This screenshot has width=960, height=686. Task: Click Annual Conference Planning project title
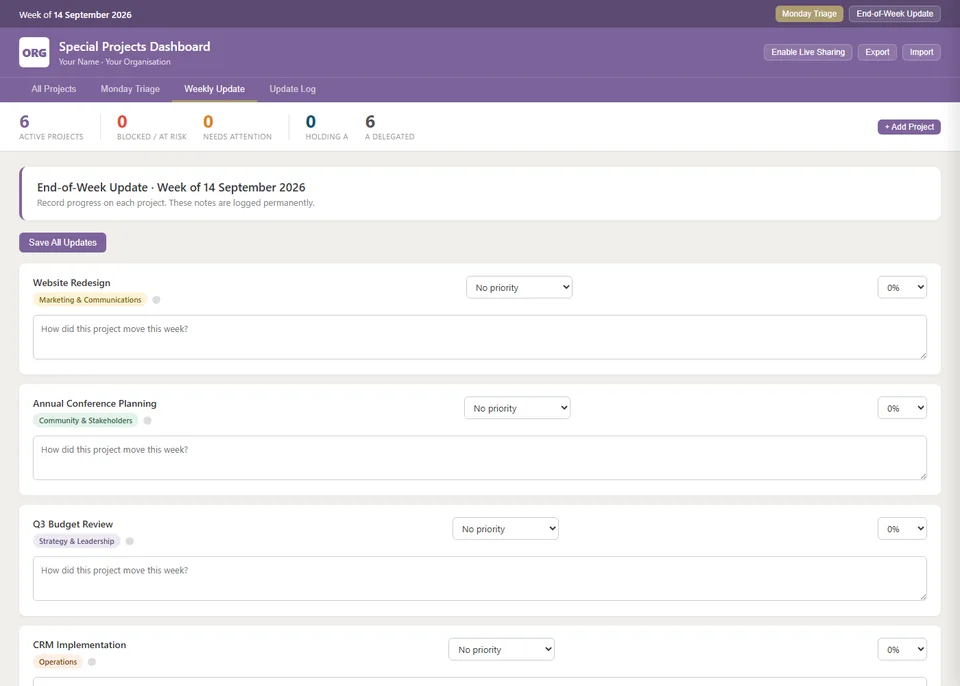95,404
